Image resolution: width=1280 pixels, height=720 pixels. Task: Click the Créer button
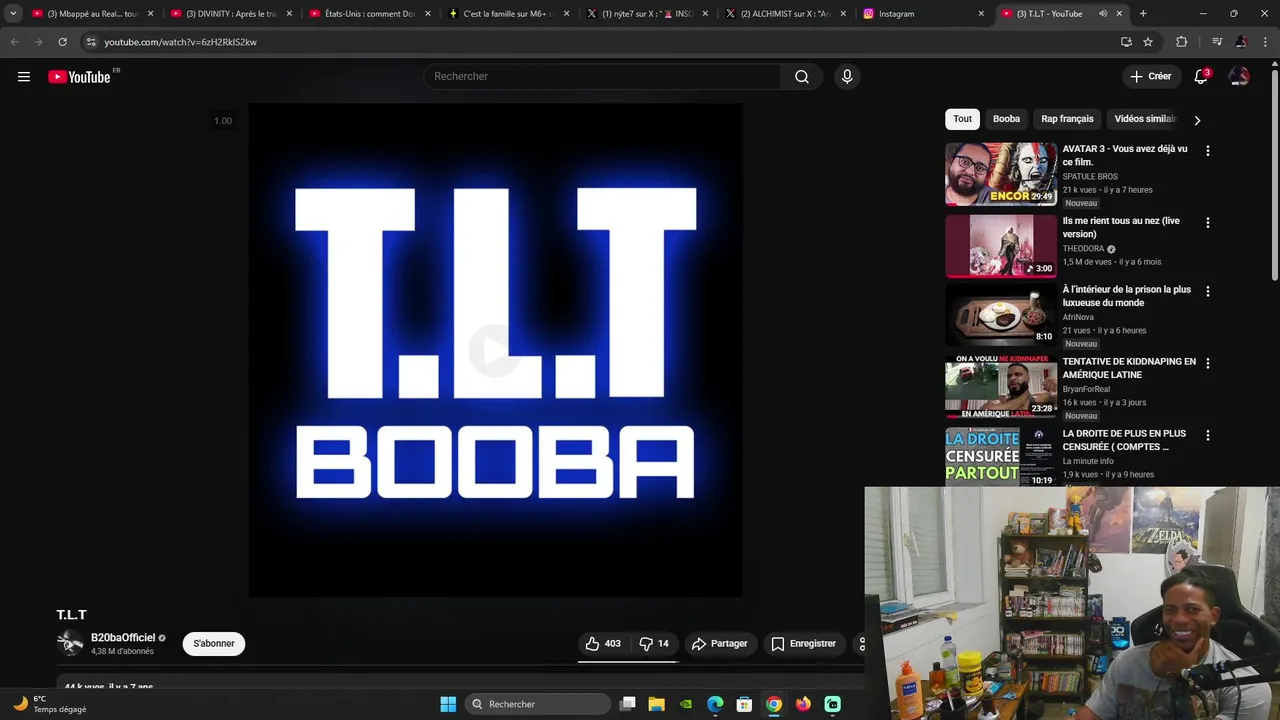tap(1150, 77)
